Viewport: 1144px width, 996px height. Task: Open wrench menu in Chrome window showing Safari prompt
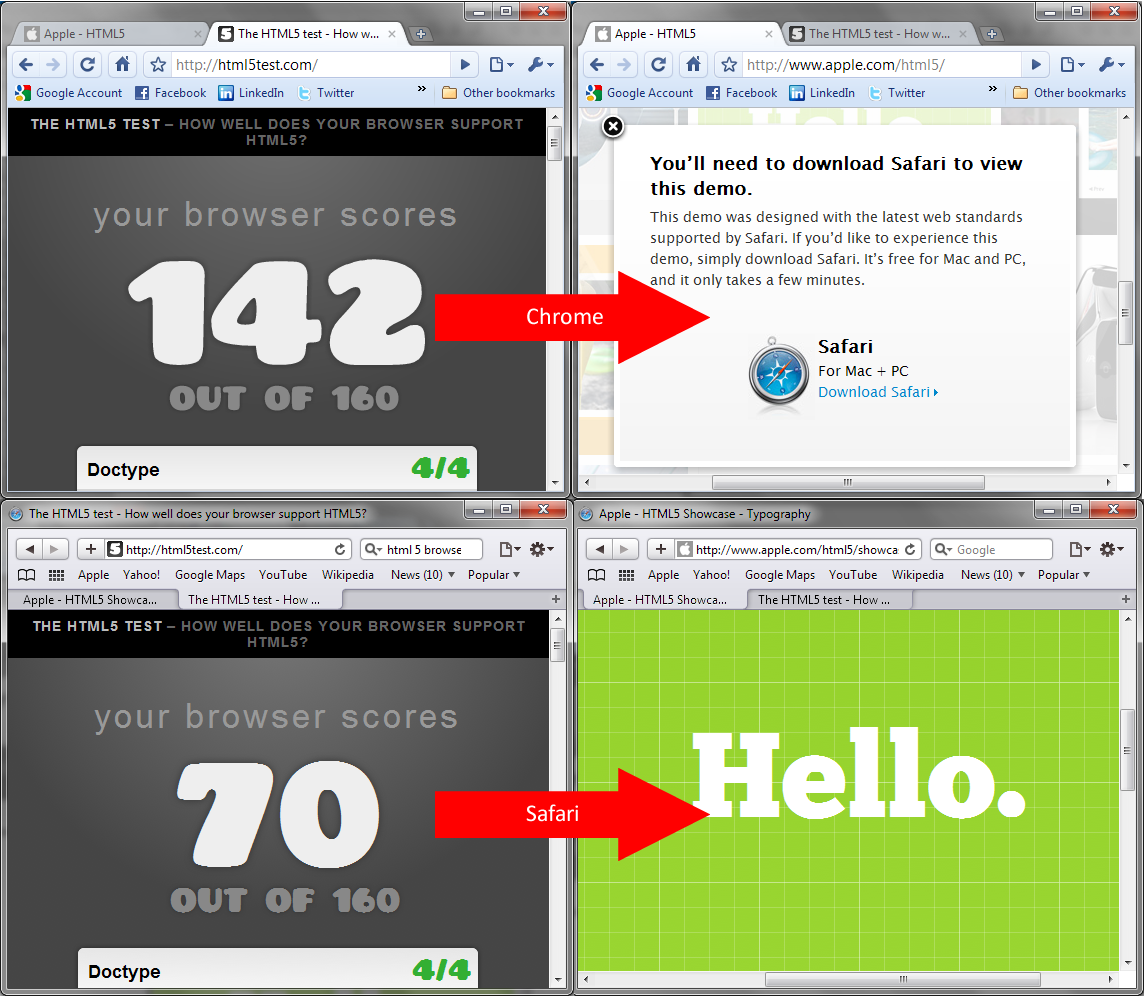pos(1112,65)
